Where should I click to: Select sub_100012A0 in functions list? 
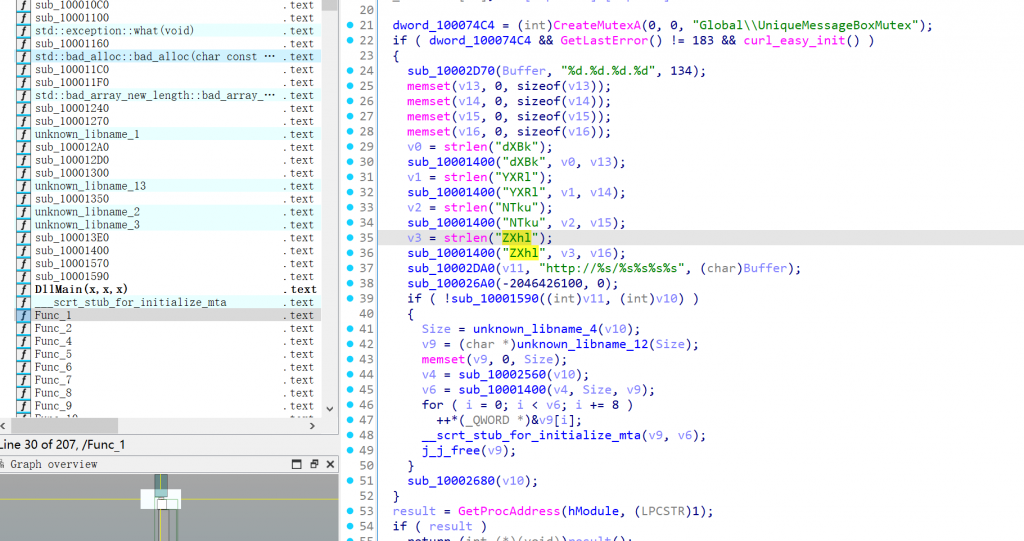pos(168,147)
